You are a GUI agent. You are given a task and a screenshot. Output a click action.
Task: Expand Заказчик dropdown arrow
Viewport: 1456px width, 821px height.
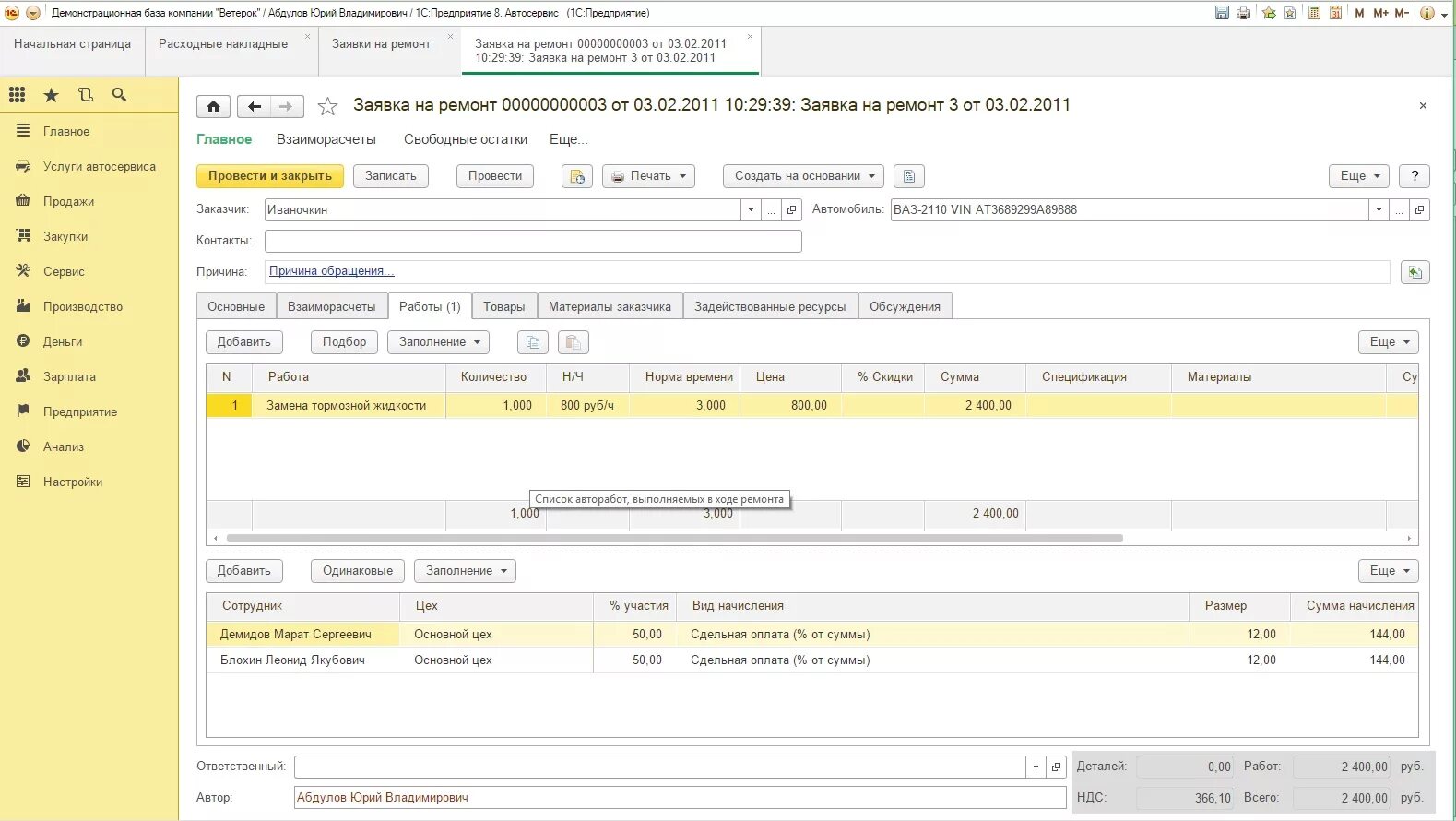click(751, 210)
